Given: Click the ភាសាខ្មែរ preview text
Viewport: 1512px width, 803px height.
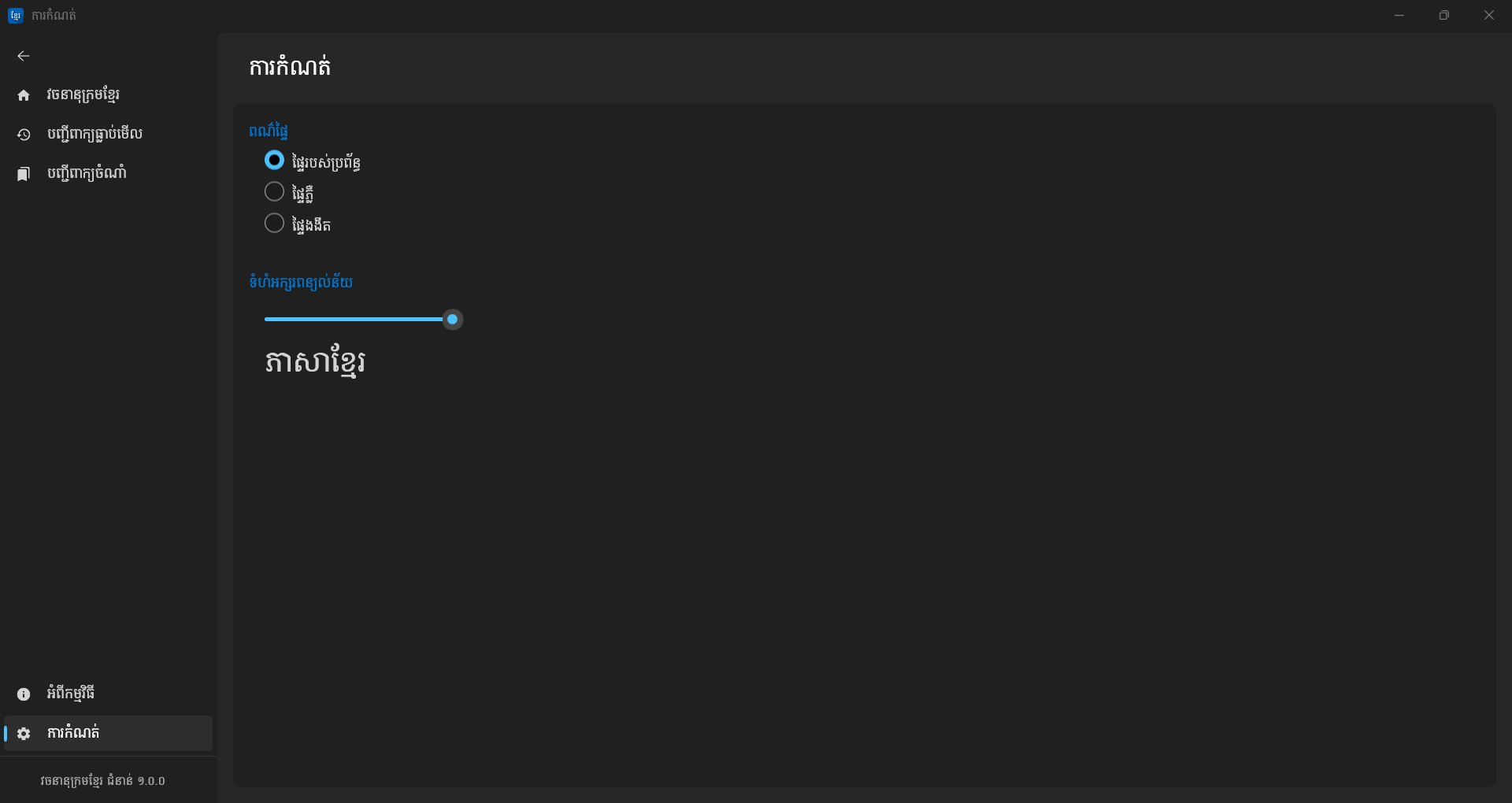Looking at the screenshot, I should coord(315,362).
